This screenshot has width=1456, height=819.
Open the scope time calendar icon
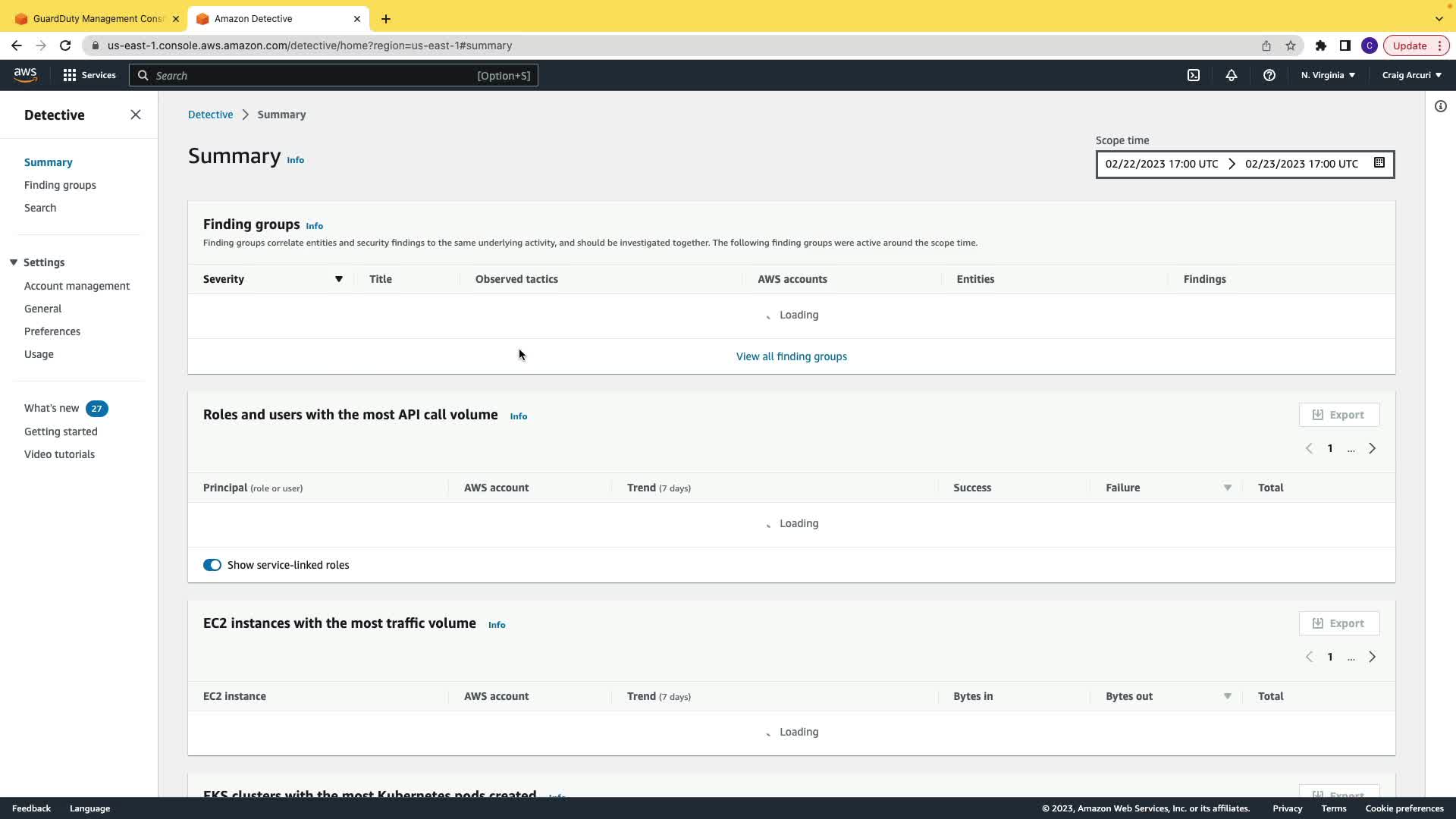coord(1379,163)
